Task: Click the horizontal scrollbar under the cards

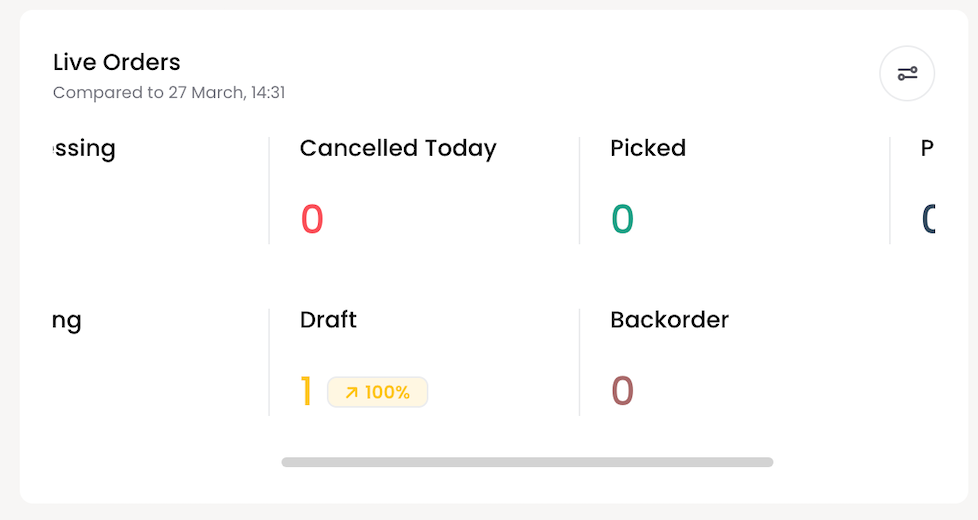Action: pos(527,462)
